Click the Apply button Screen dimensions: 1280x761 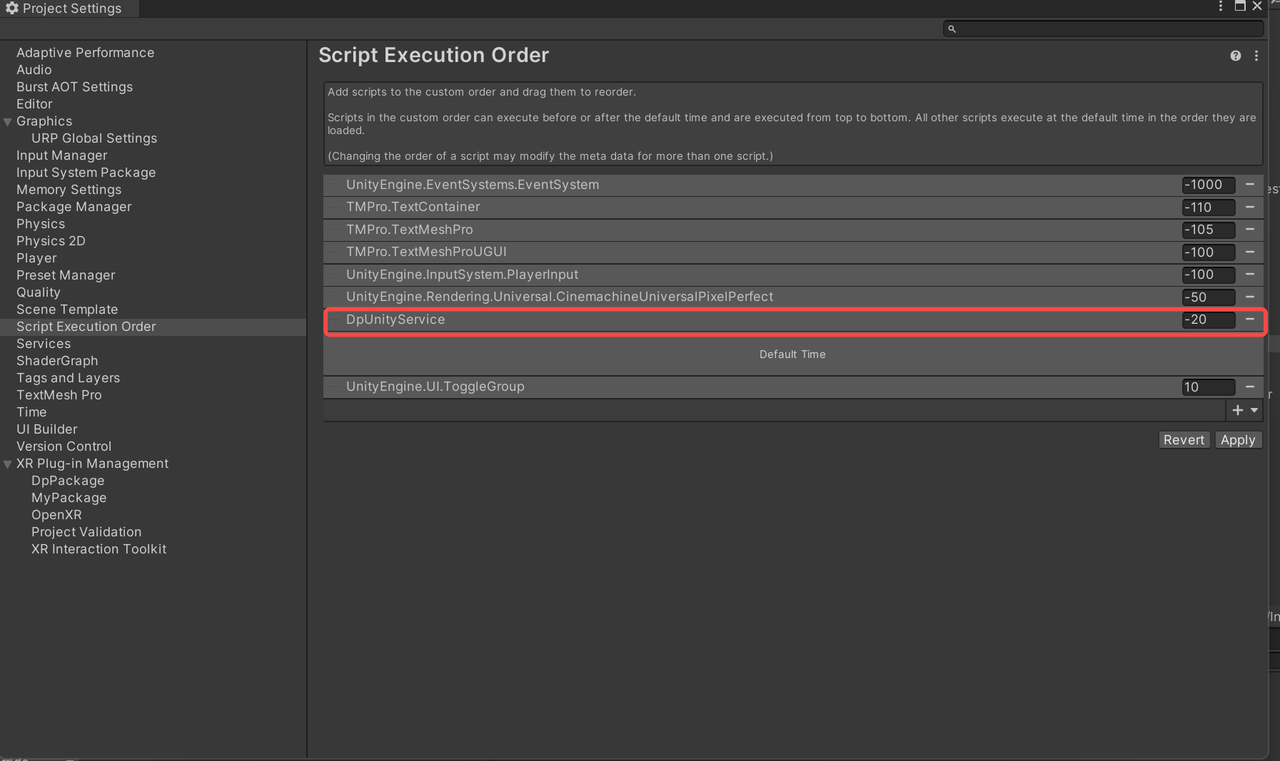1238,439
